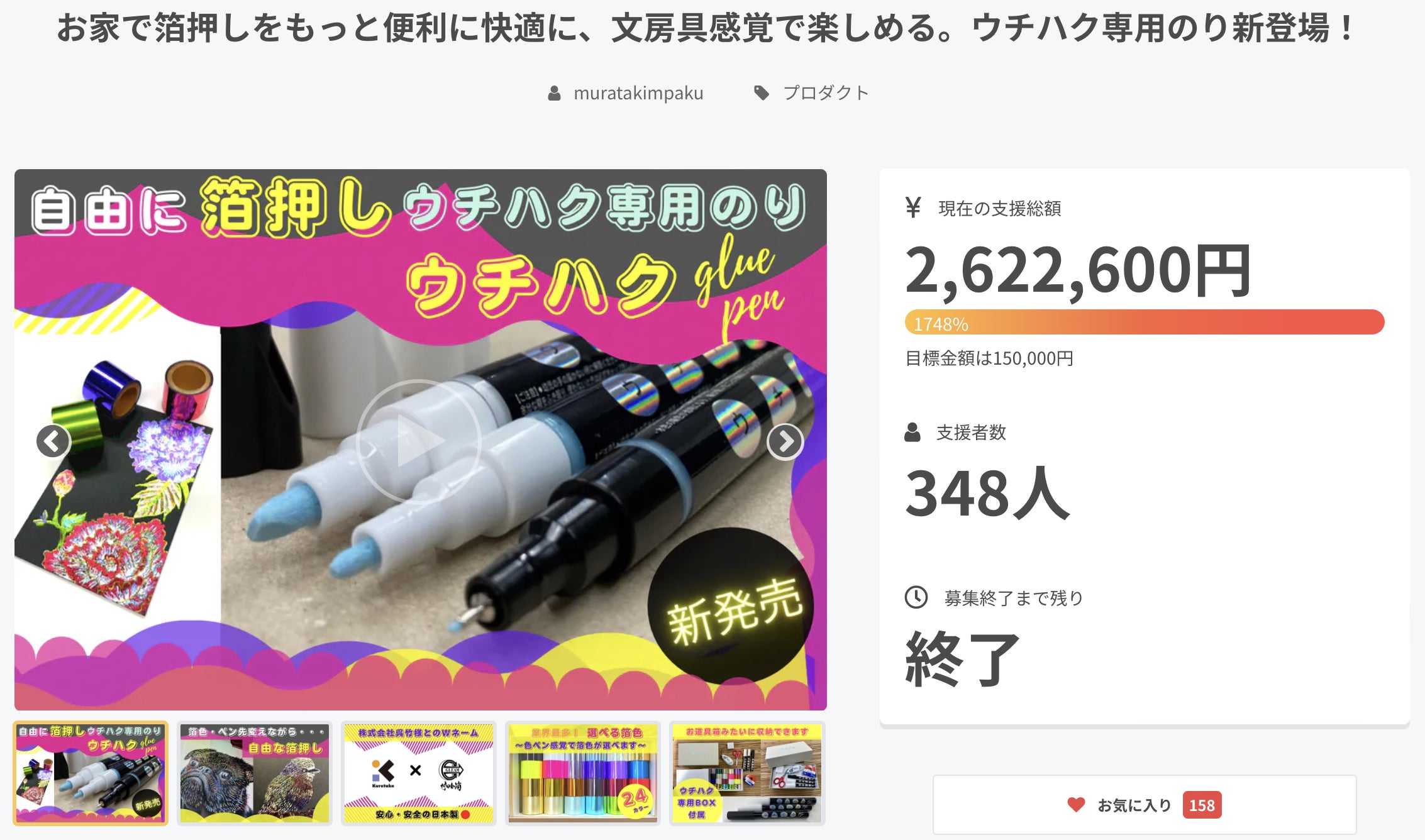The width and height of the screenshot is (1425, 840).
Task: Click the yen icon by 現在の支援総額
Action: (913, 207)
